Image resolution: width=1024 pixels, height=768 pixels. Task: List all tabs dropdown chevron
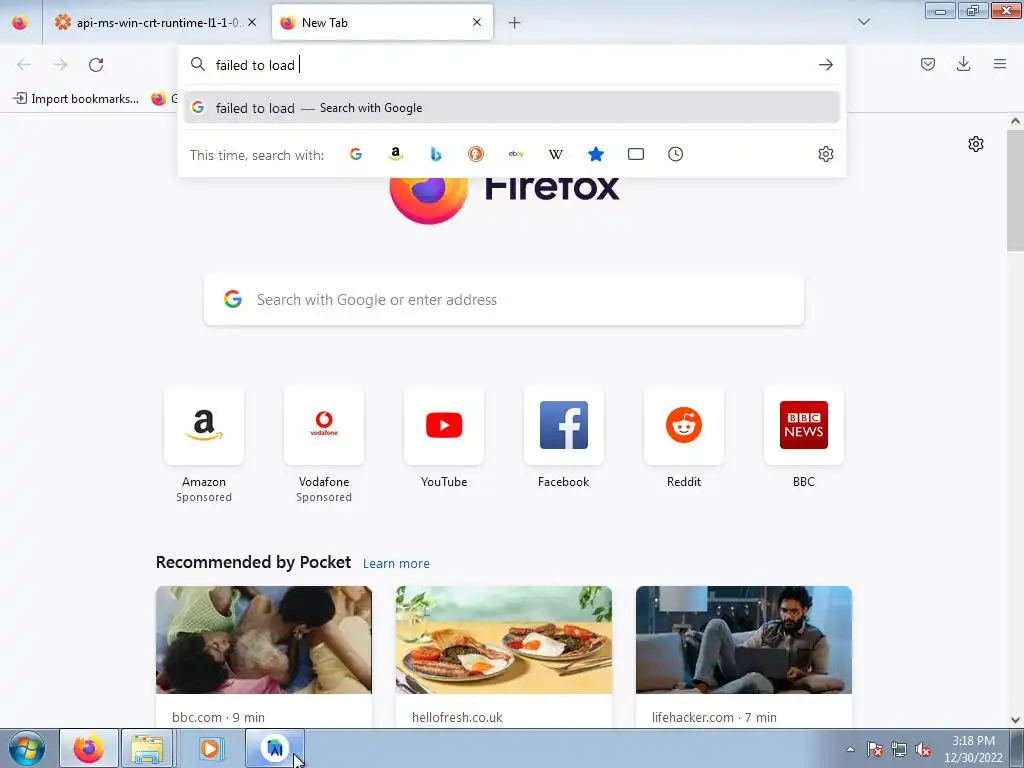(x=863, y=22)
